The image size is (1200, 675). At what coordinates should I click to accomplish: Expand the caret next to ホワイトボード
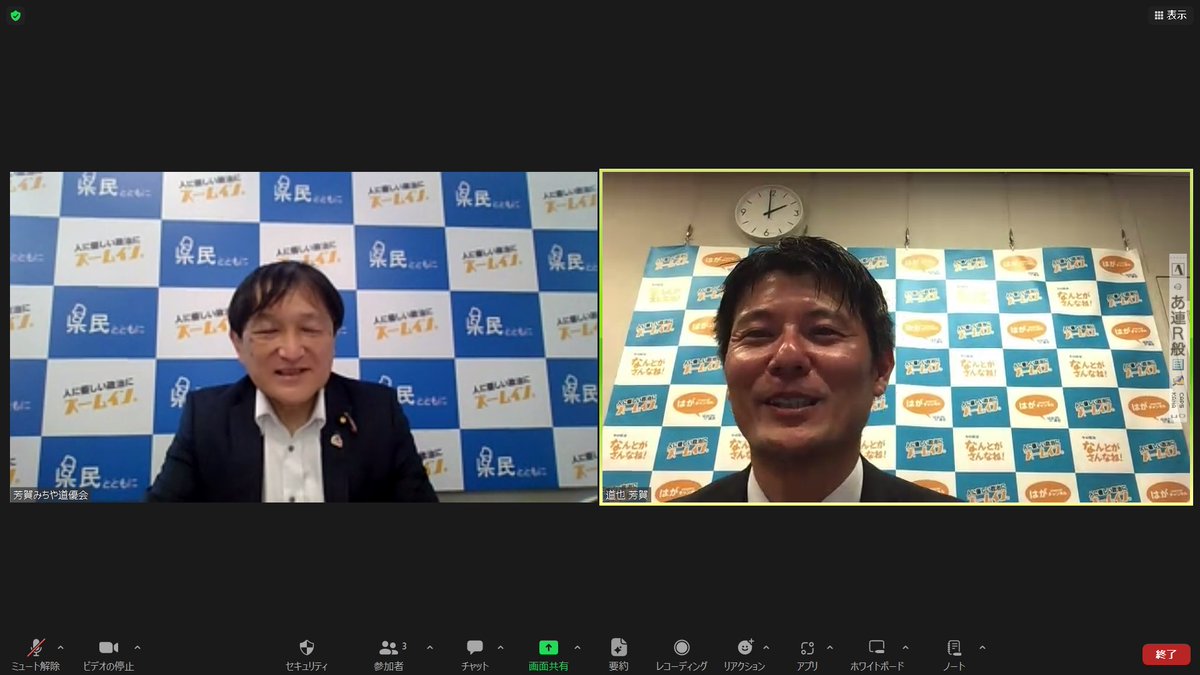point(905,647)
